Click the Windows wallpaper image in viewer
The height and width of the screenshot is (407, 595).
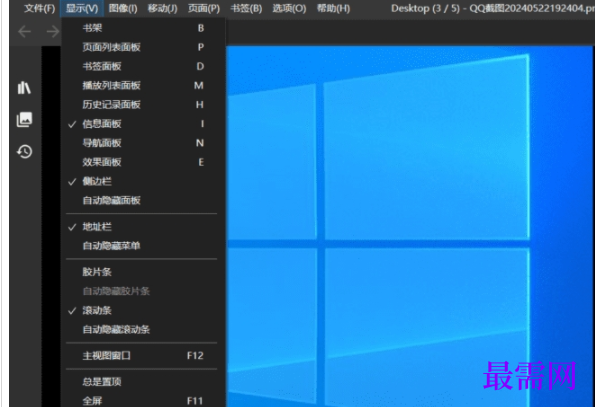(x=410, y=226)
